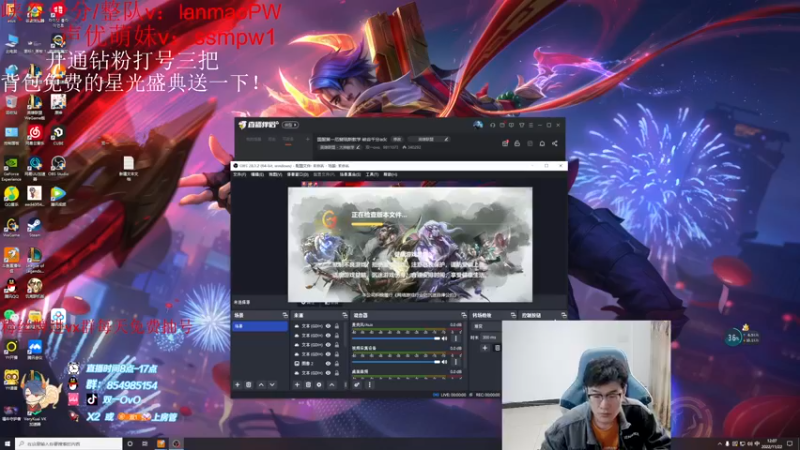Toggle lock on the bottom 文本 (GDI+) source
Viewport: 800px width, 450px height.
coord(337,373)
